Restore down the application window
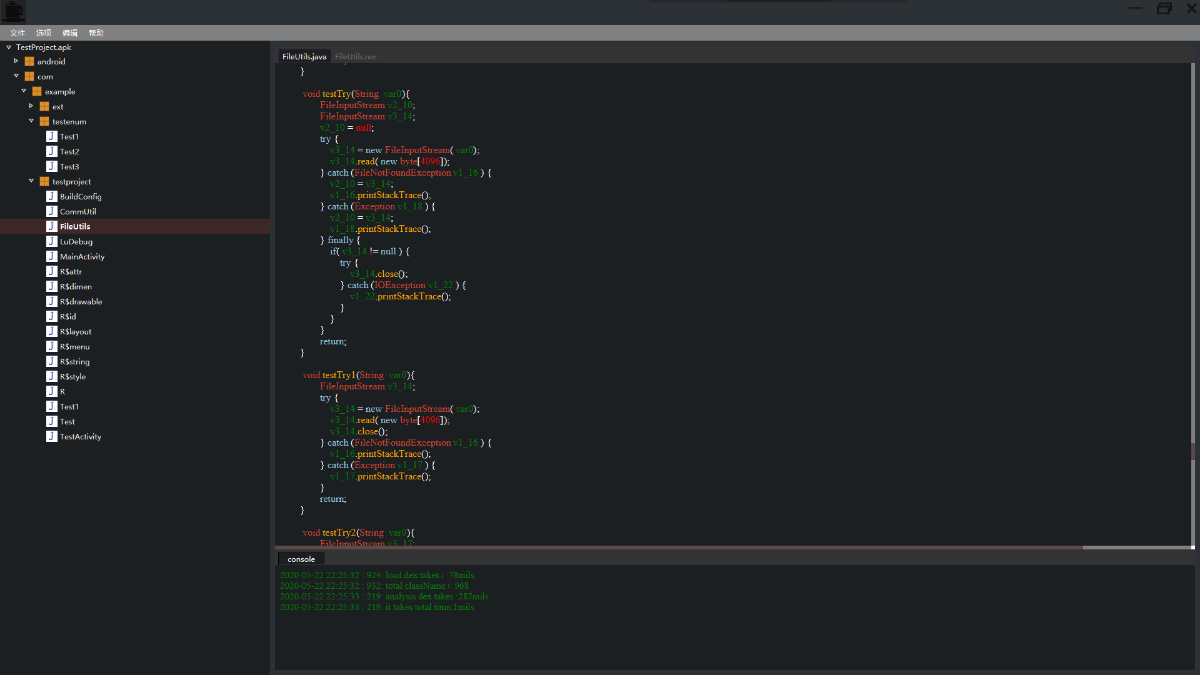The height and width of the screenshot is (675, 1200). click(x=1164, y=8)
